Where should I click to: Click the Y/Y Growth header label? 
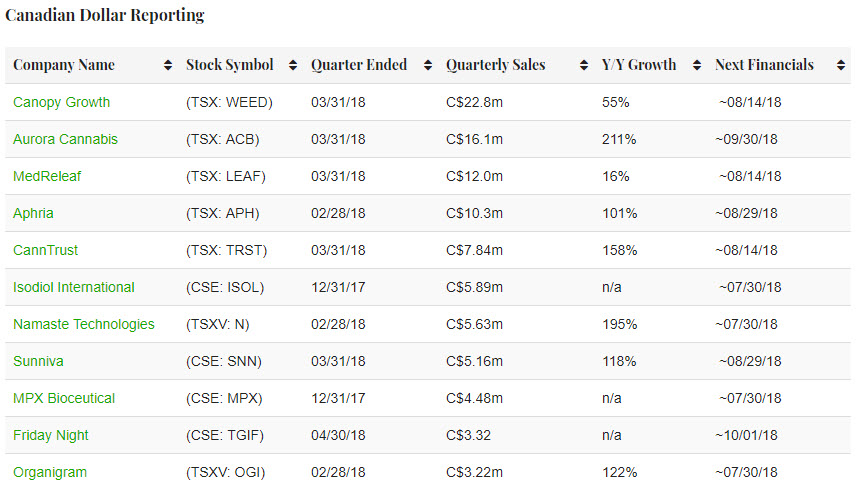point(639,65)
